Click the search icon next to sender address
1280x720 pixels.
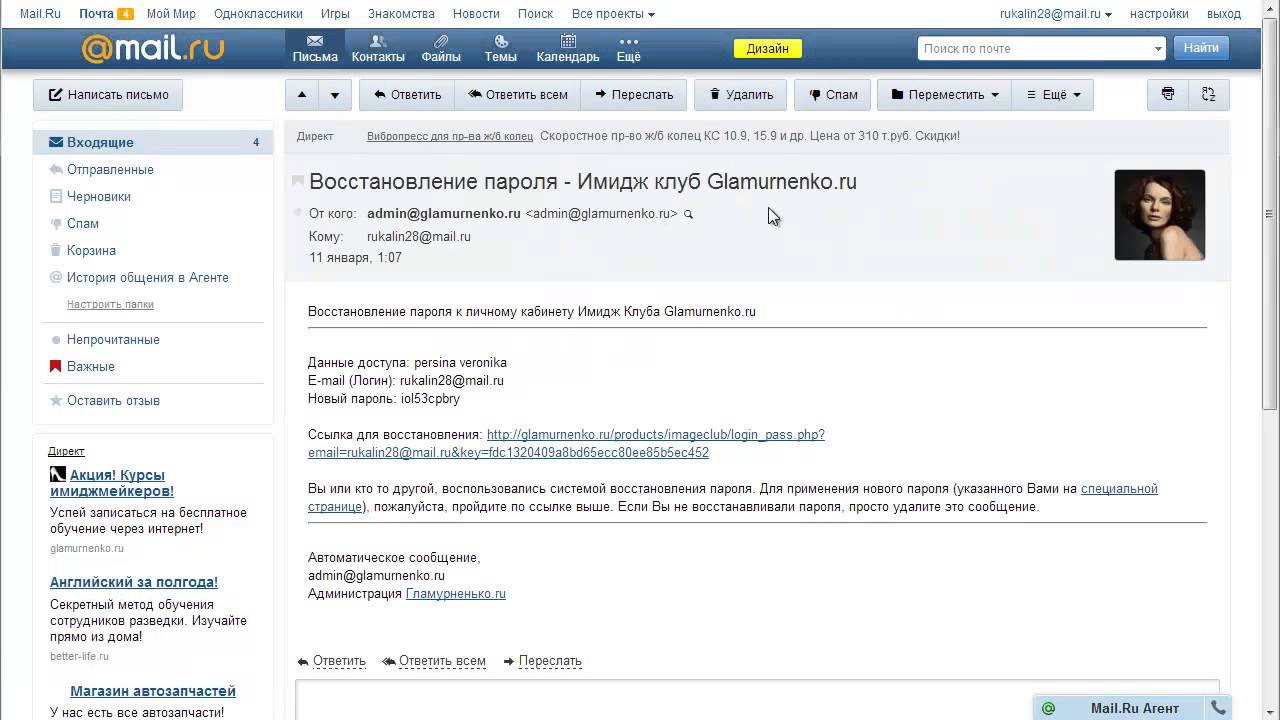(x=688, y=214)
